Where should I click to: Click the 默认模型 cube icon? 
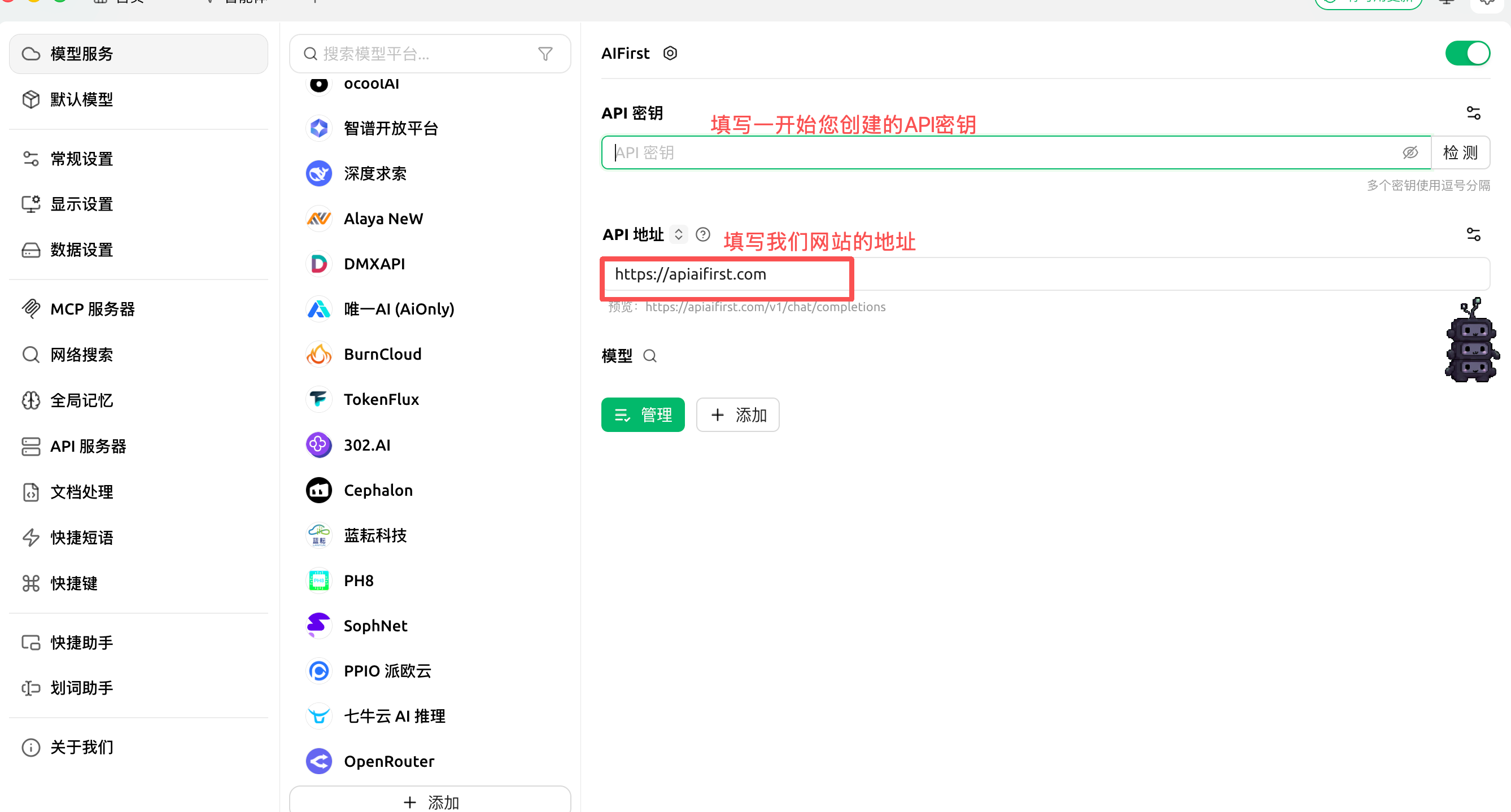coord(31,99)
